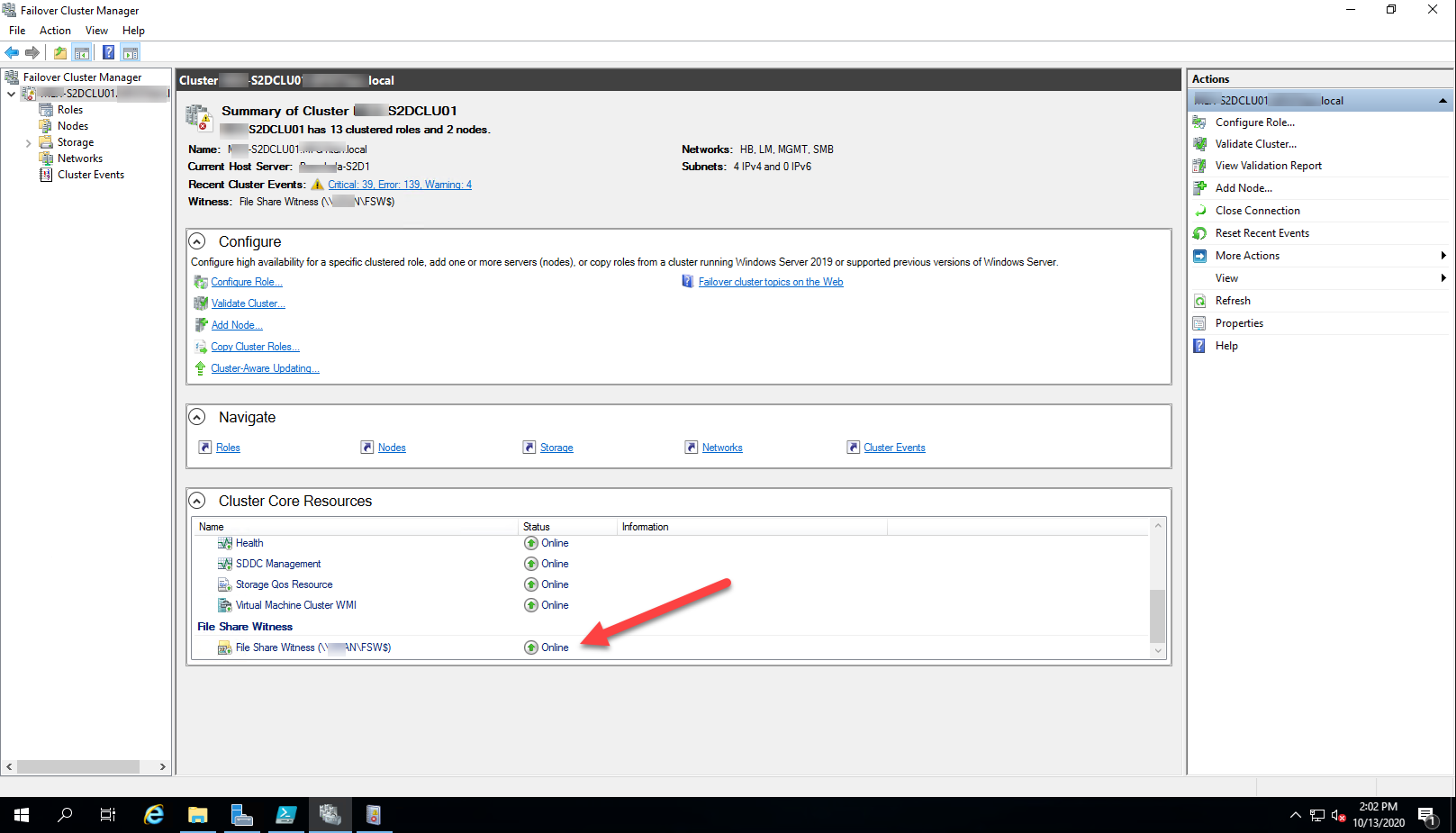Open the Help menu in the menu bar
The height and width of the screenshot is (833, 1456).
pos(133,31)
